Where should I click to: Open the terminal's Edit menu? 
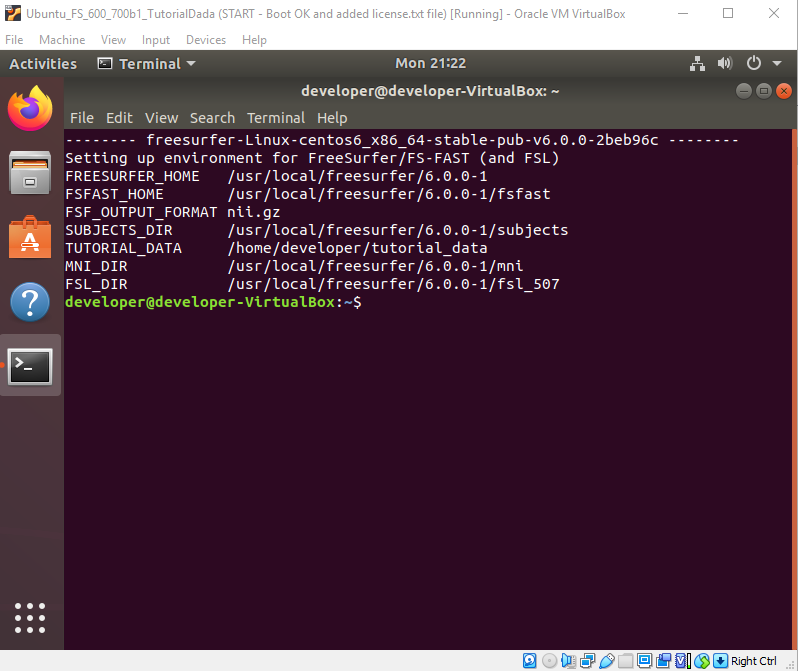(119, 118)
